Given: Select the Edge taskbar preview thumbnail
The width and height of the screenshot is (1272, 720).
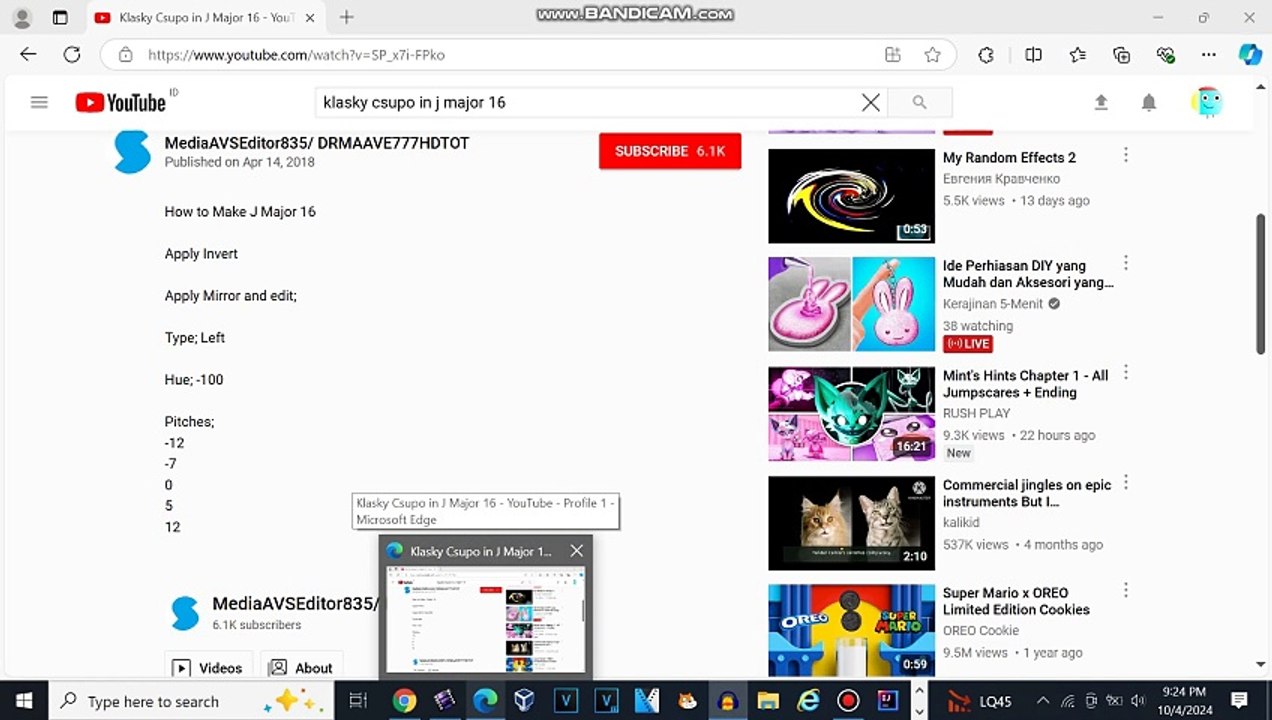Looking at the screenshot, I should coord(486,620).
